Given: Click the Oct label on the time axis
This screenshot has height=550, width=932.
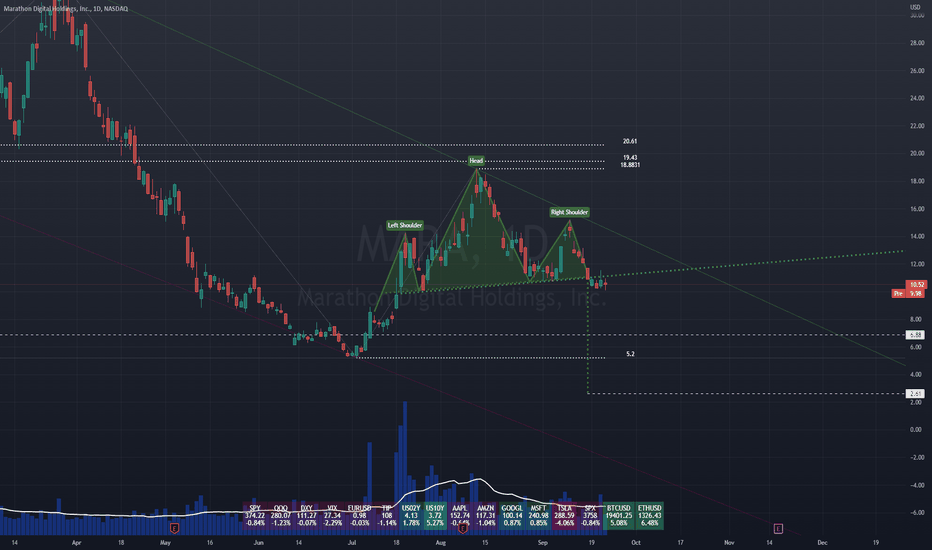Looking at the screenshot, I should [636, 542].
